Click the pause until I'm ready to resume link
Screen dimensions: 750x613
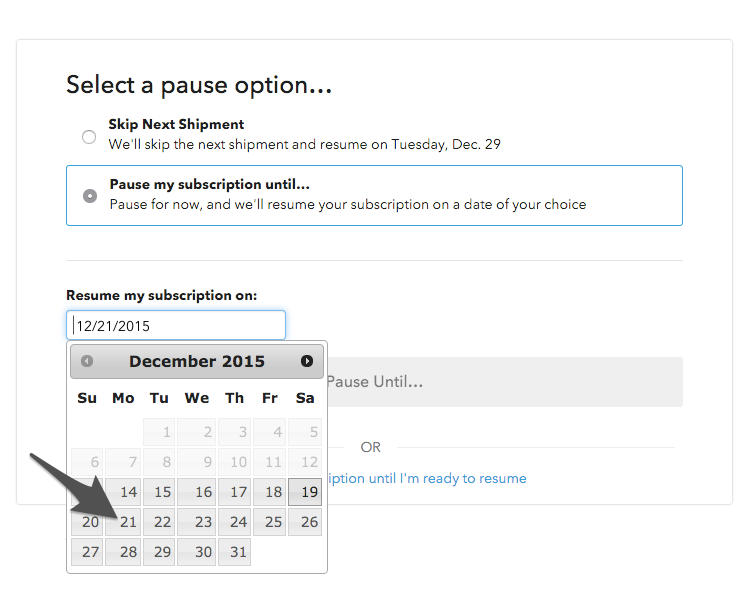(x=427, y=478)
